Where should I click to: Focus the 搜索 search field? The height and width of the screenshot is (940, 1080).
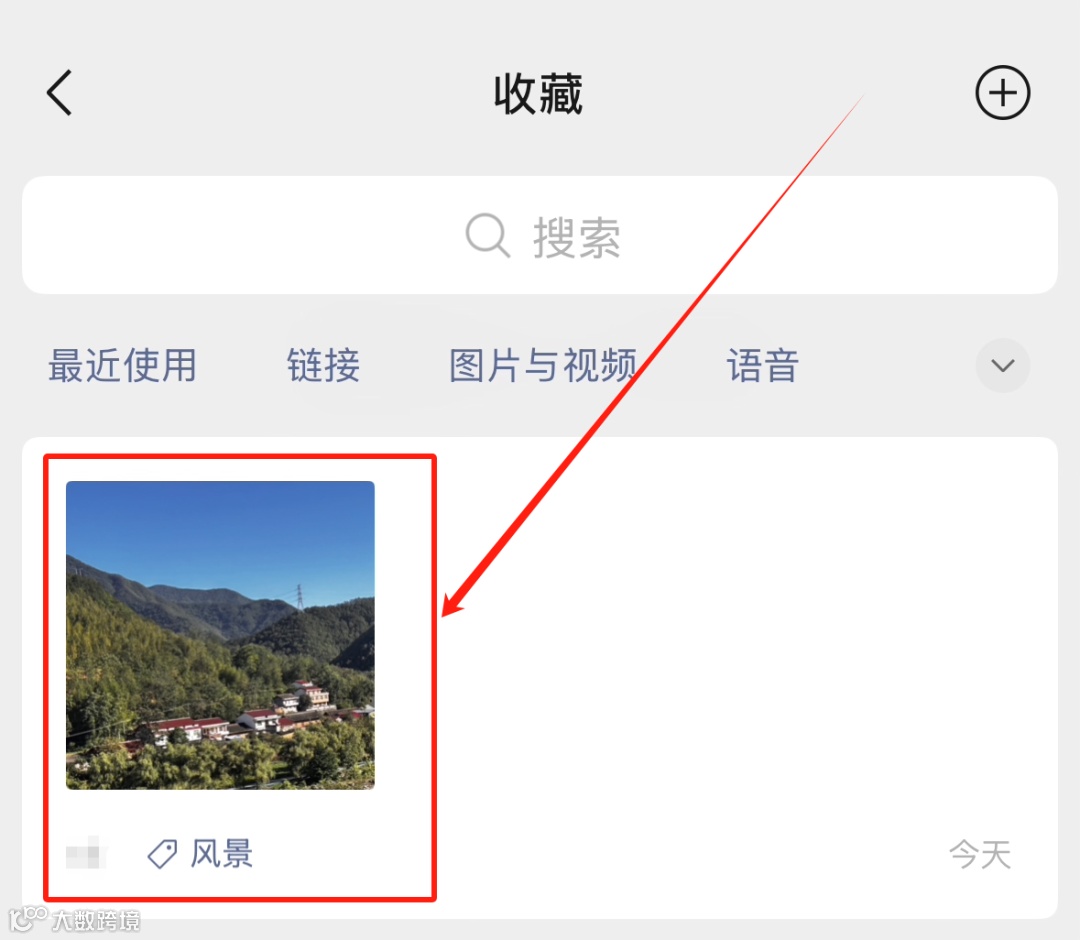click(540, 236)
